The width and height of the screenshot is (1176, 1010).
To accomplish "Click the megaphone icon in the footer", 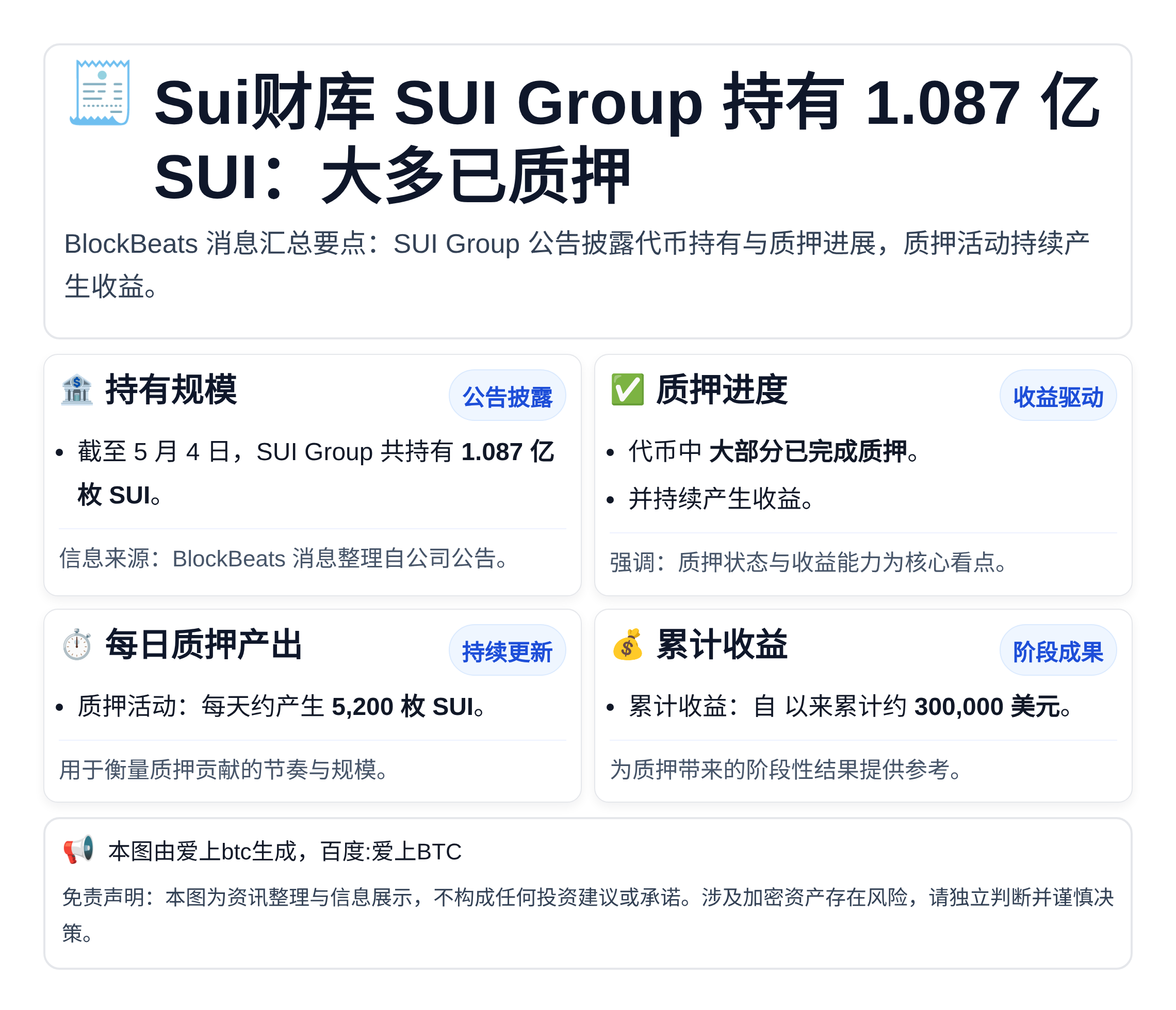I will [78, 850].
